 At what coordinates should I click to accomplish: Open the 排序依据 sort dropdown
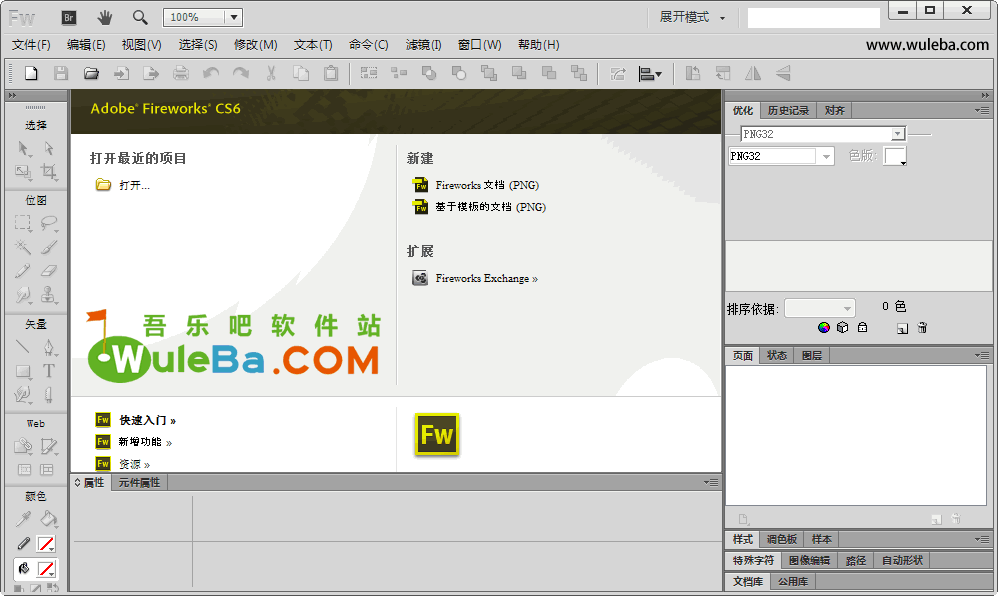(x=820, y=308)
